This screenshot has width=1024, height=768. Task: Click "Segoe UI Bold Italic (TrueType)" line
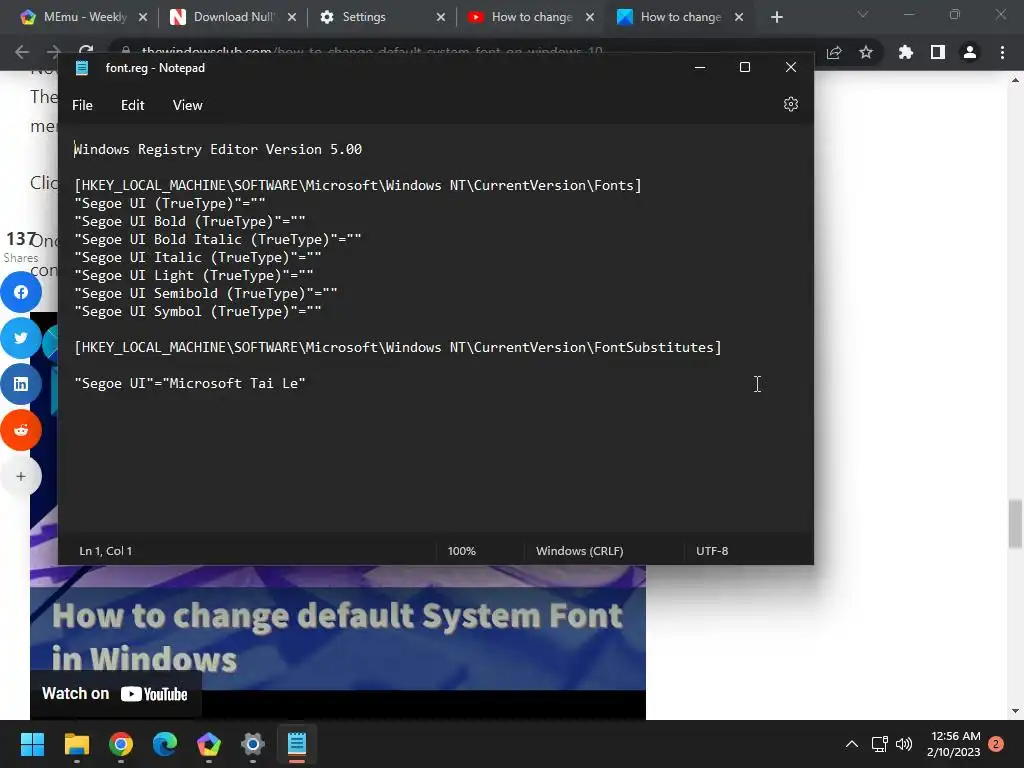click(217, 240)
